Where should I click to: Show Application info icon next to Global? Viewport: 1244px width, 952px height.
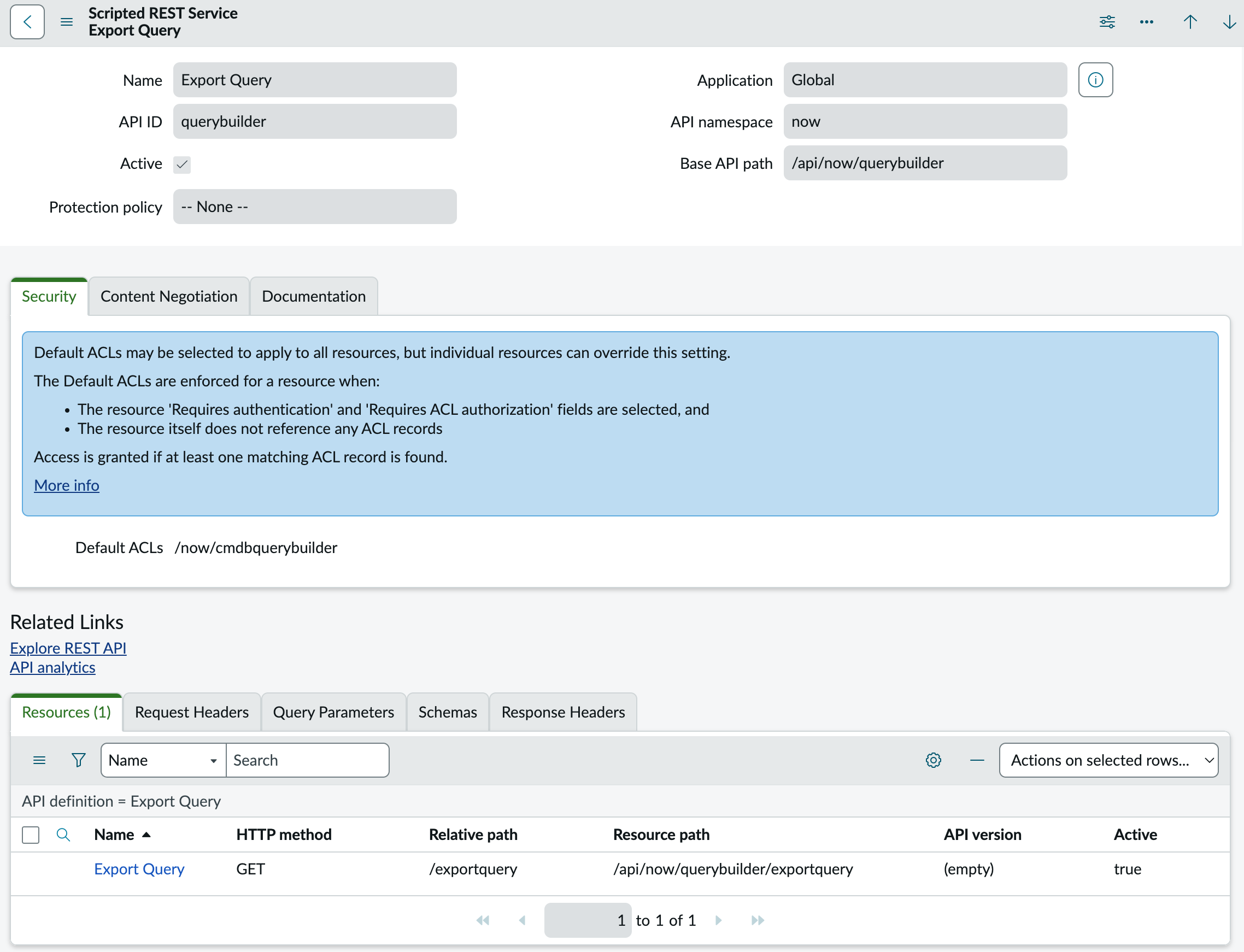(x=1095, y=80)
